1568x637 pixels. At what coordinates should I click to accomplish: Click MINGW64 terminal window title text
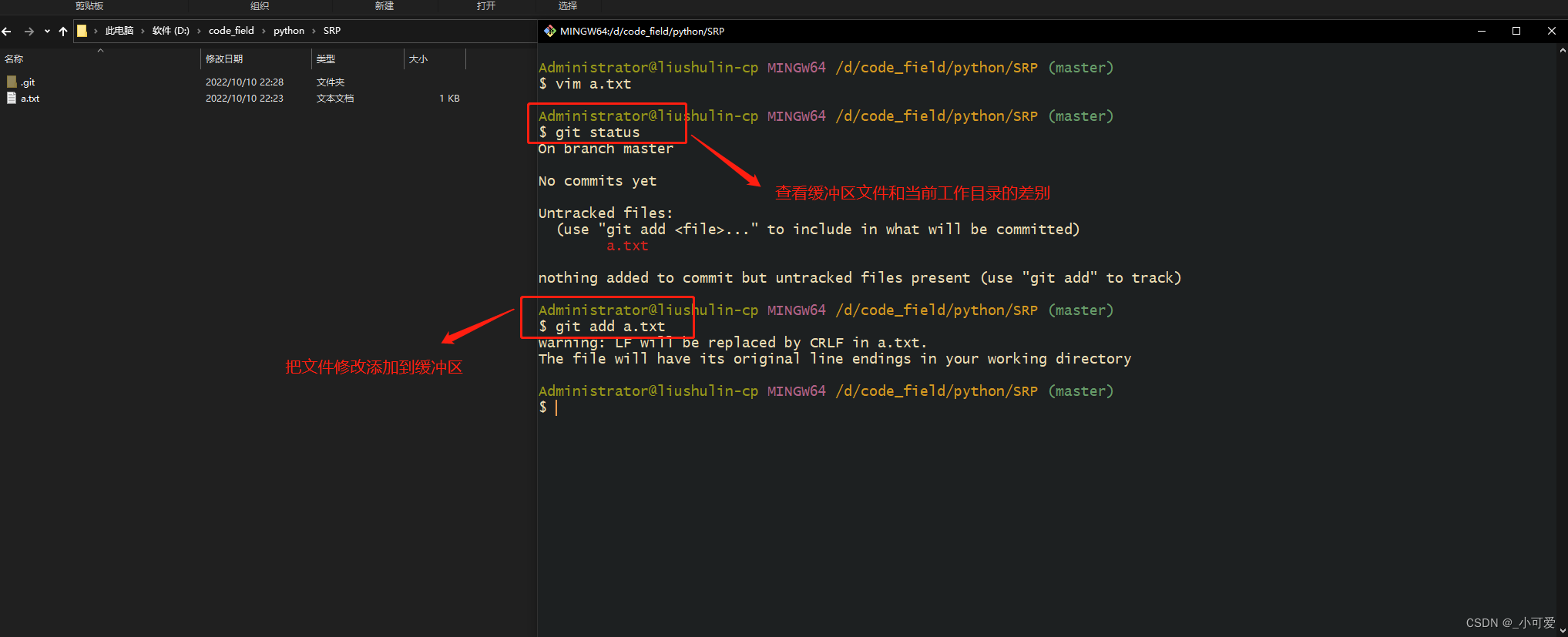pyautogui.click(x=642, y=31)
